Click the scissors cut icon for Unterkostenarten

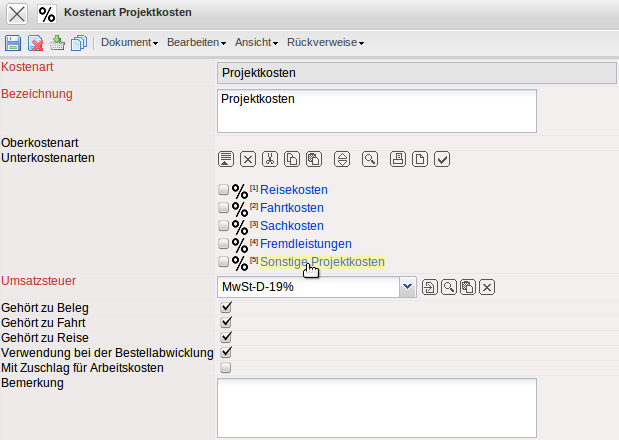[x=270, y=159]
